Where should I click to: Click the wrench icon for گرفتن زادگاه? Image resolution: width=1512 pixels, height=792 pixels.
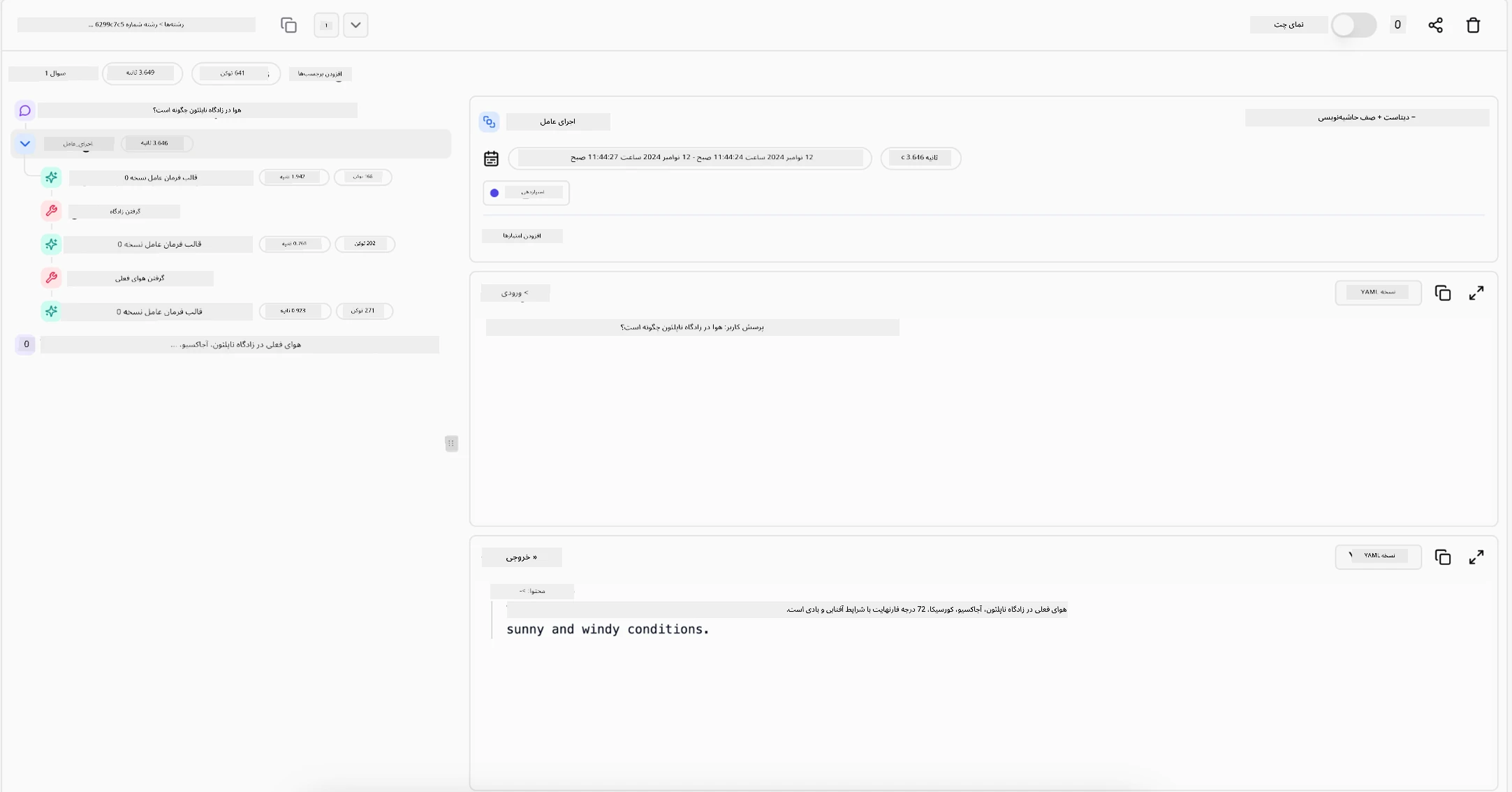coord(51,211)
